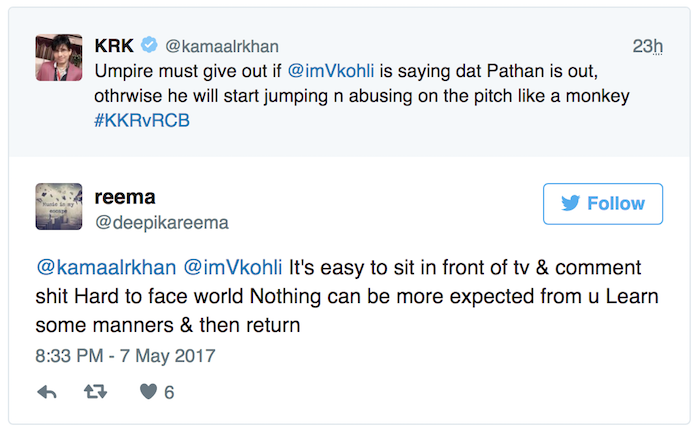Screen dimensions: 700x434
Task: Click @imVkohli mention in KRK's tweet
Action: (x=331, y=72)
